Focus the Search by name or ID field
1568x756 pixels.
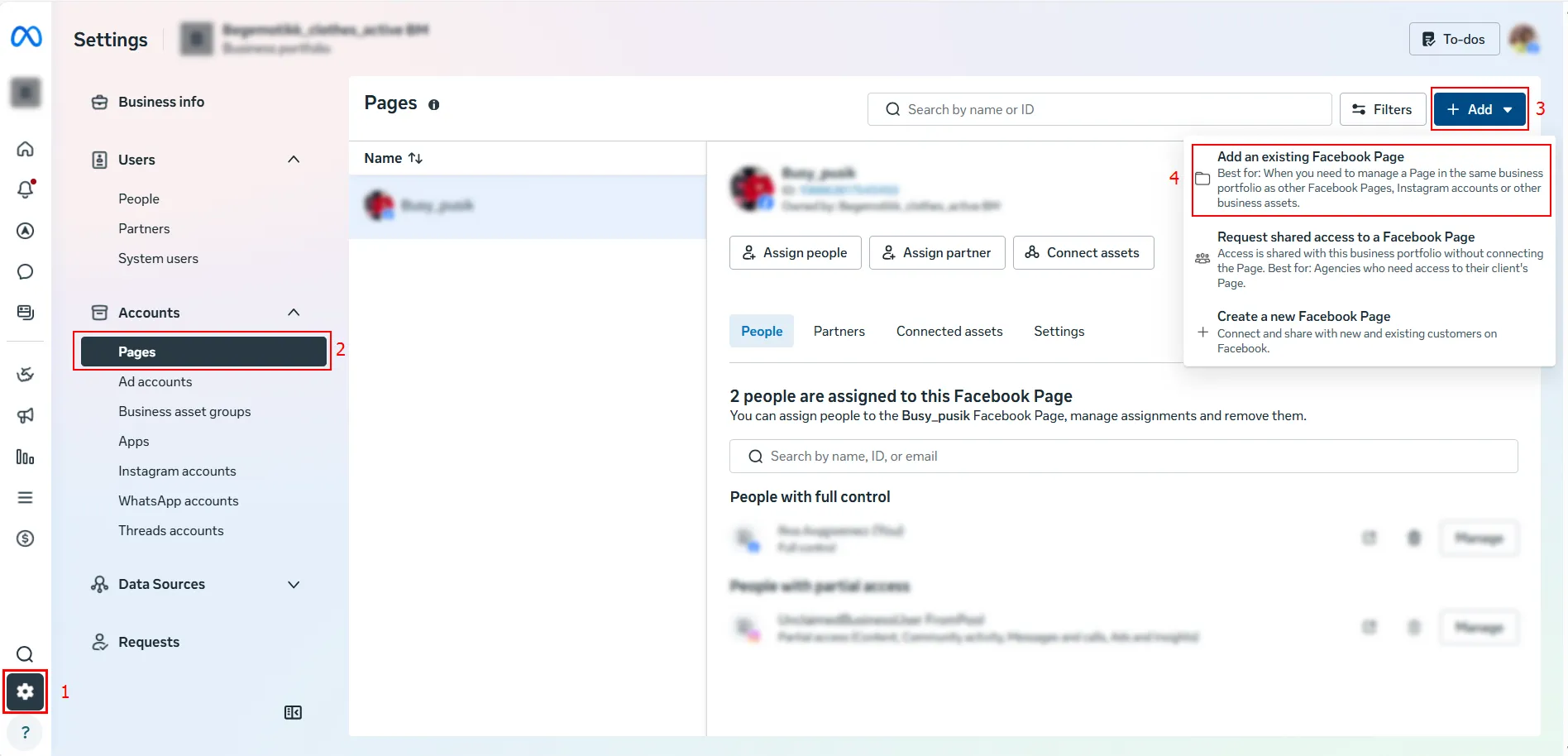tap(1099, 109)
